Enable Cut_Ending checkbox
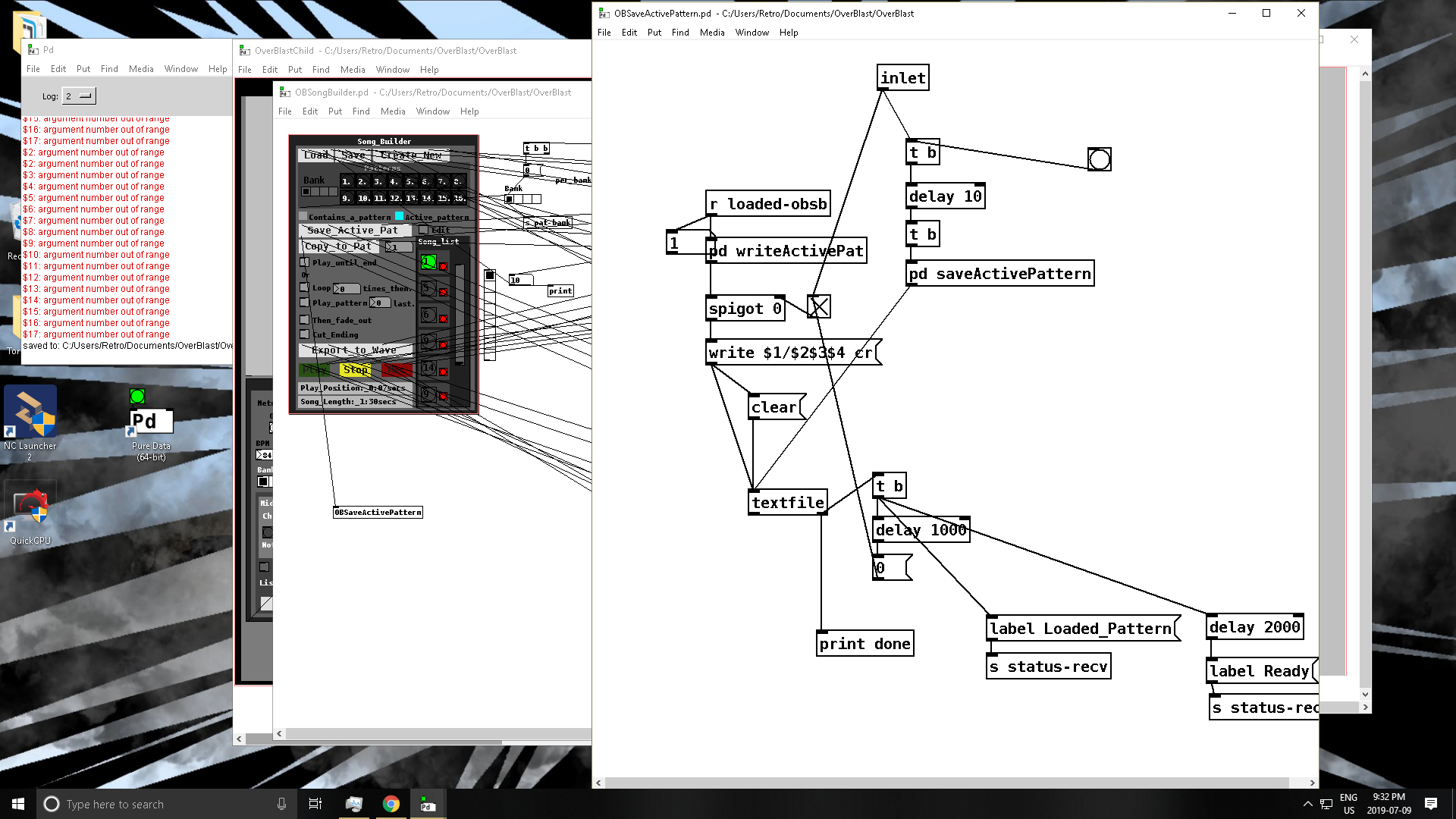Image resolution: width=1456 pixels, height=819 pixels. [x=305, y=334]
